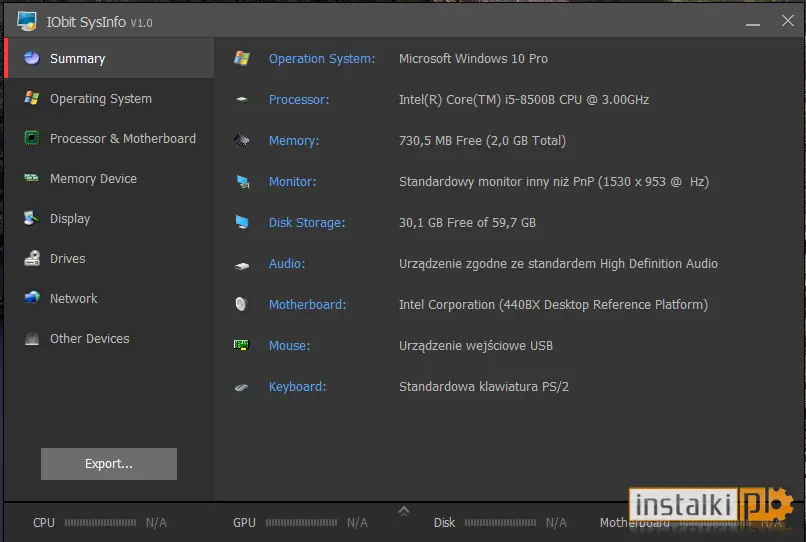The width and height of the screenshot is (806, 542).
Task: Click the Disk usage meter bar
Action: 501,522
